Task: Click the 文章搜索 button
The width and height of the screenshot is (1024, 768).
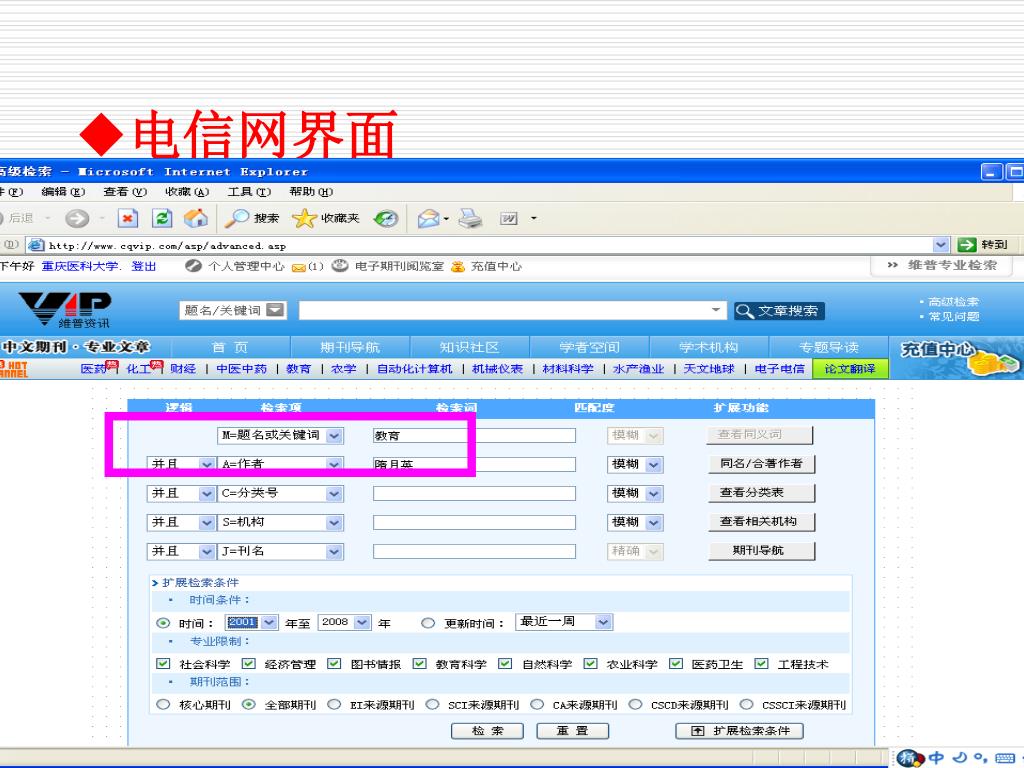Action: click(x=779, y=311)
